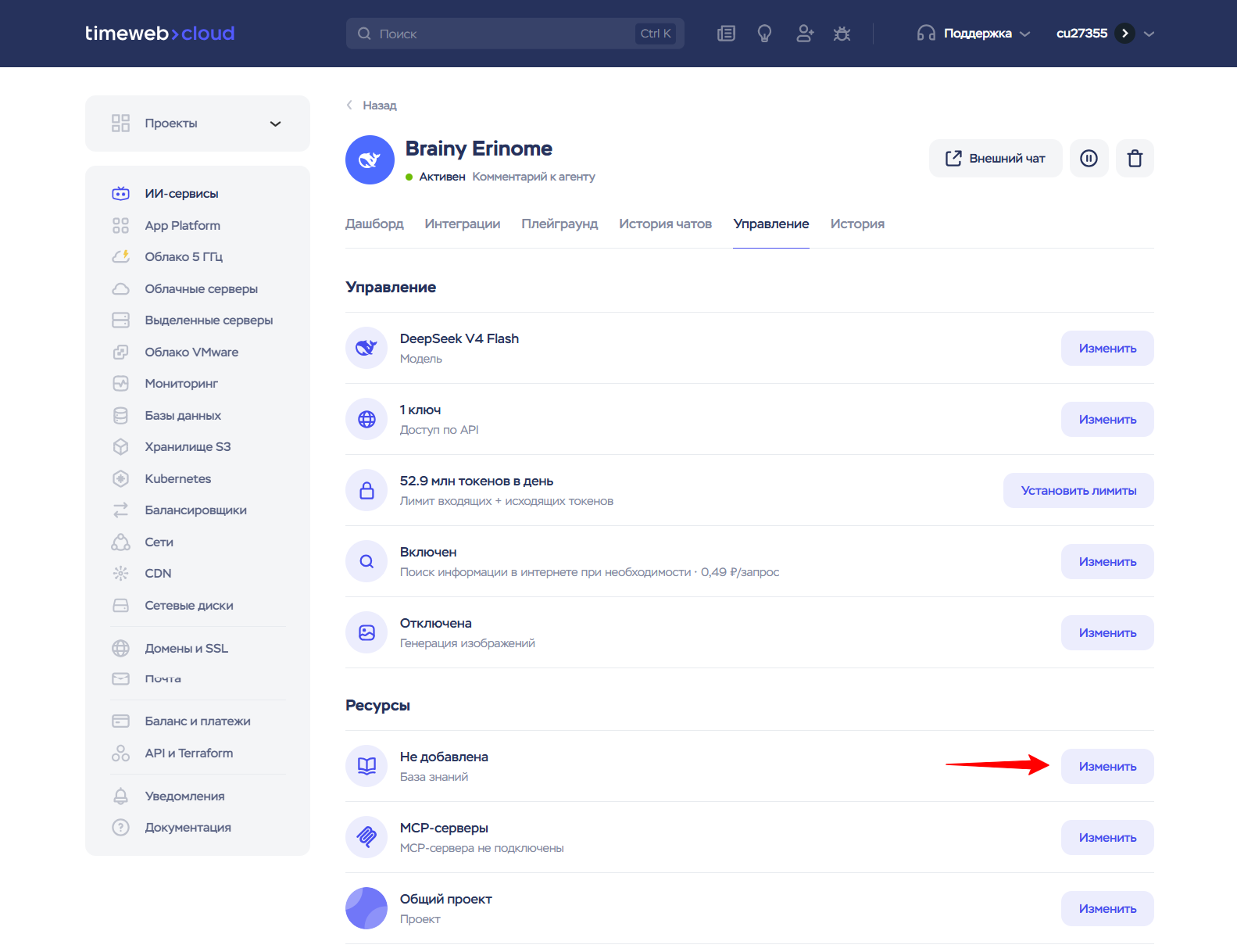Viewport: 1237px width, 952px height.
Task: Click the 1 ключ text
Action: click(x=420, y=410)
